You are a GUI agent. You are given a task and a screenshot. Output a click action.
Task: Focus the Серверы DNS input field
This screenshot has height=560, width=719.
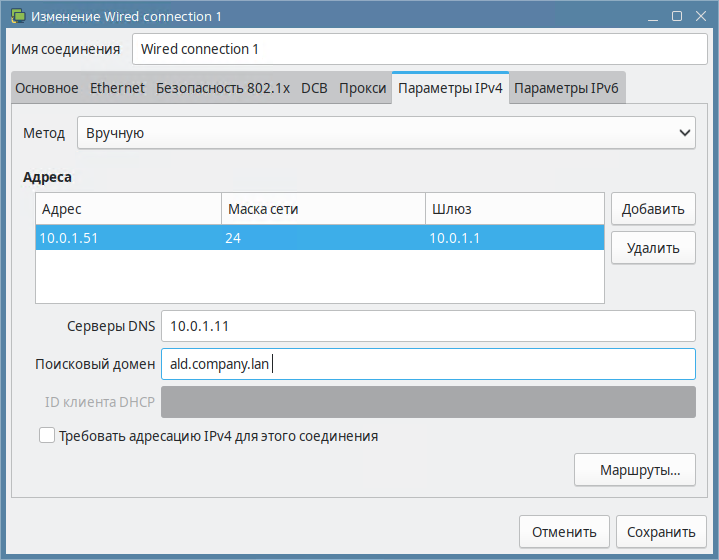click(428, 326)
